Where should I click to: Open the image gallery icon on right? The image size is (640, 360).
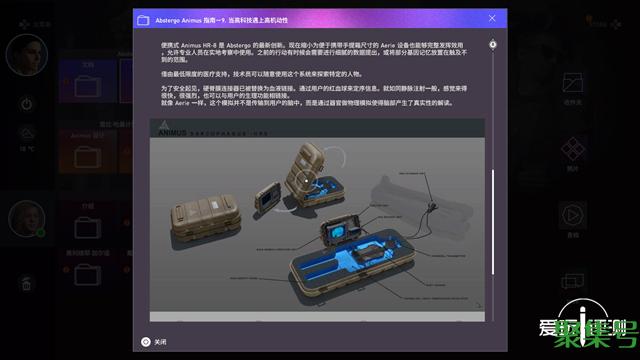tap(573, 82)
